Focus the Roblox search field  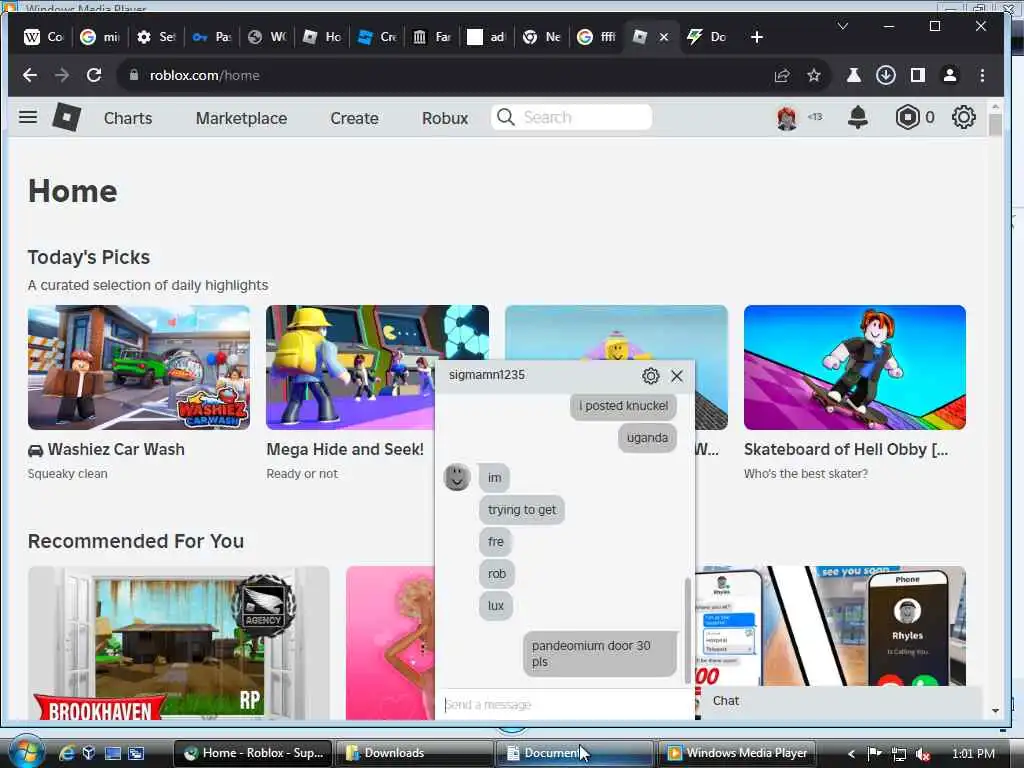(x=571, y=118)
